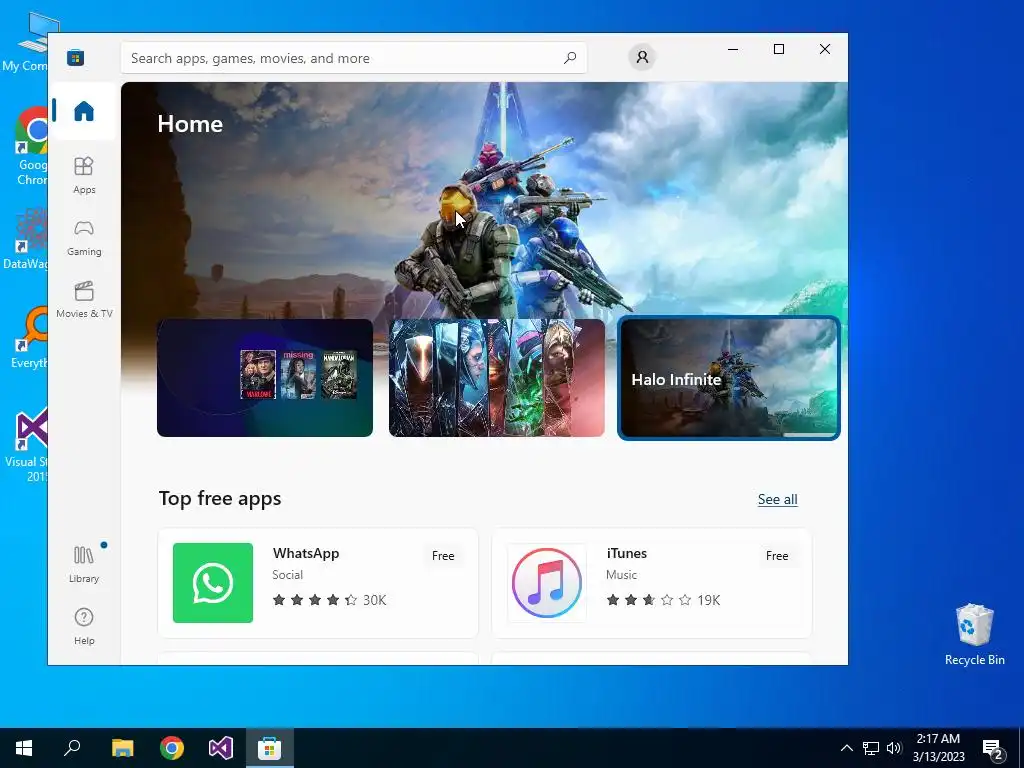This screenshot has width=1024, height=768.
Task: Click the search magnifier icon
Action: [x=570, y=57]
